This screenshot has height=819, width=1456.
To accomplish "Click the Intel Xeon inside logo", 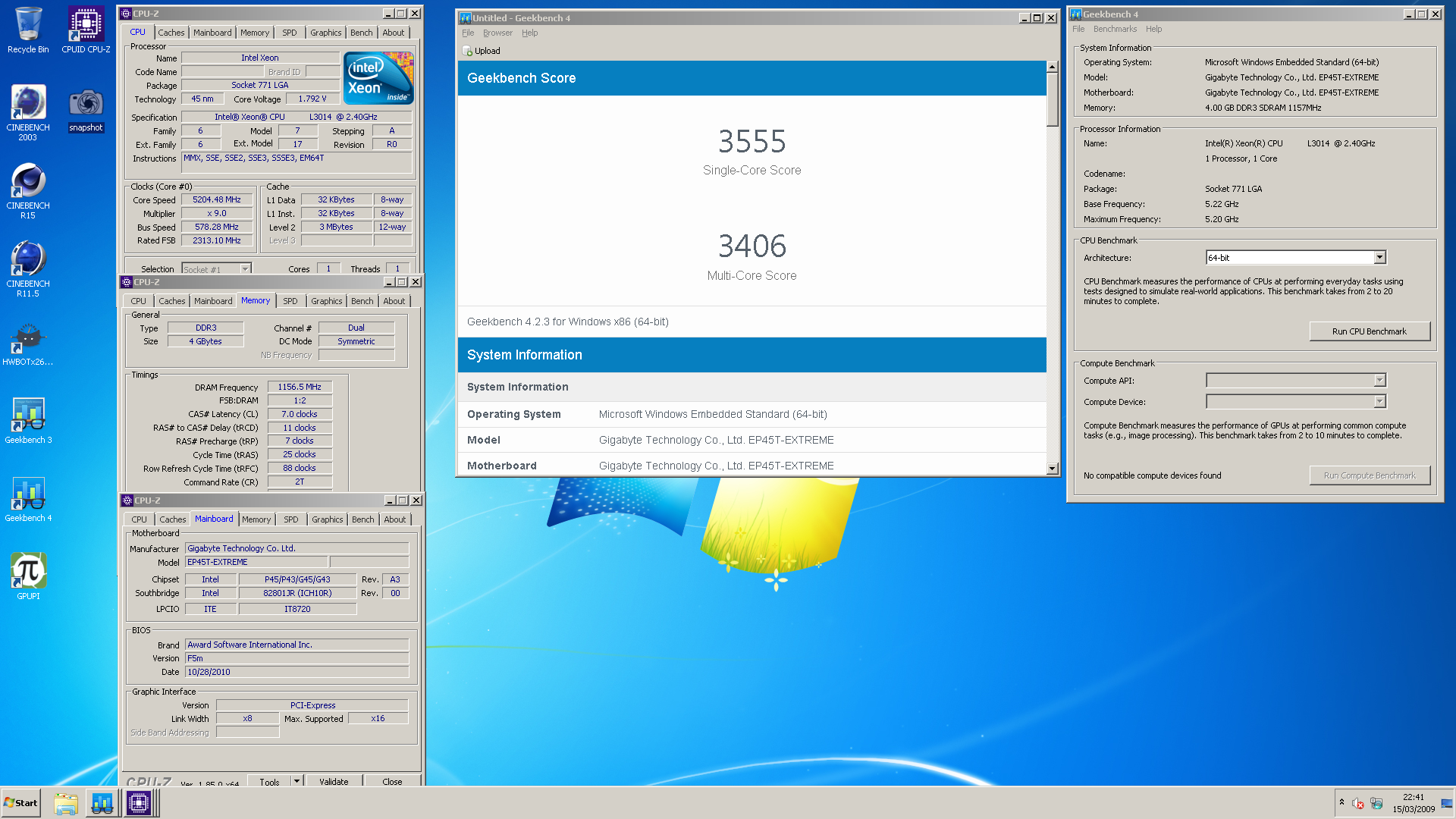I will tap(378, 78).
